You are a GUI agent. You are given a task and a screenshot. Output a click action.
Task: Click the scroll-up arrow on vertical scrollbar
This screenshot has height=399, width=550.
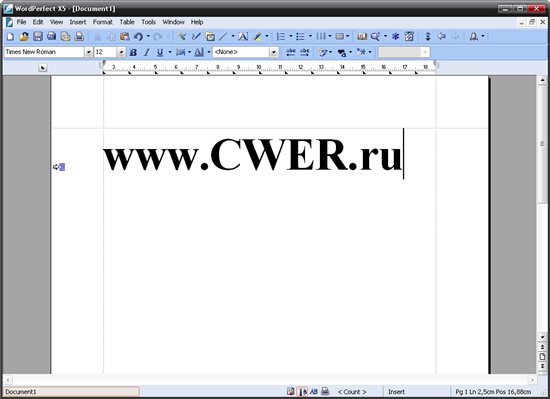[542, 80]
